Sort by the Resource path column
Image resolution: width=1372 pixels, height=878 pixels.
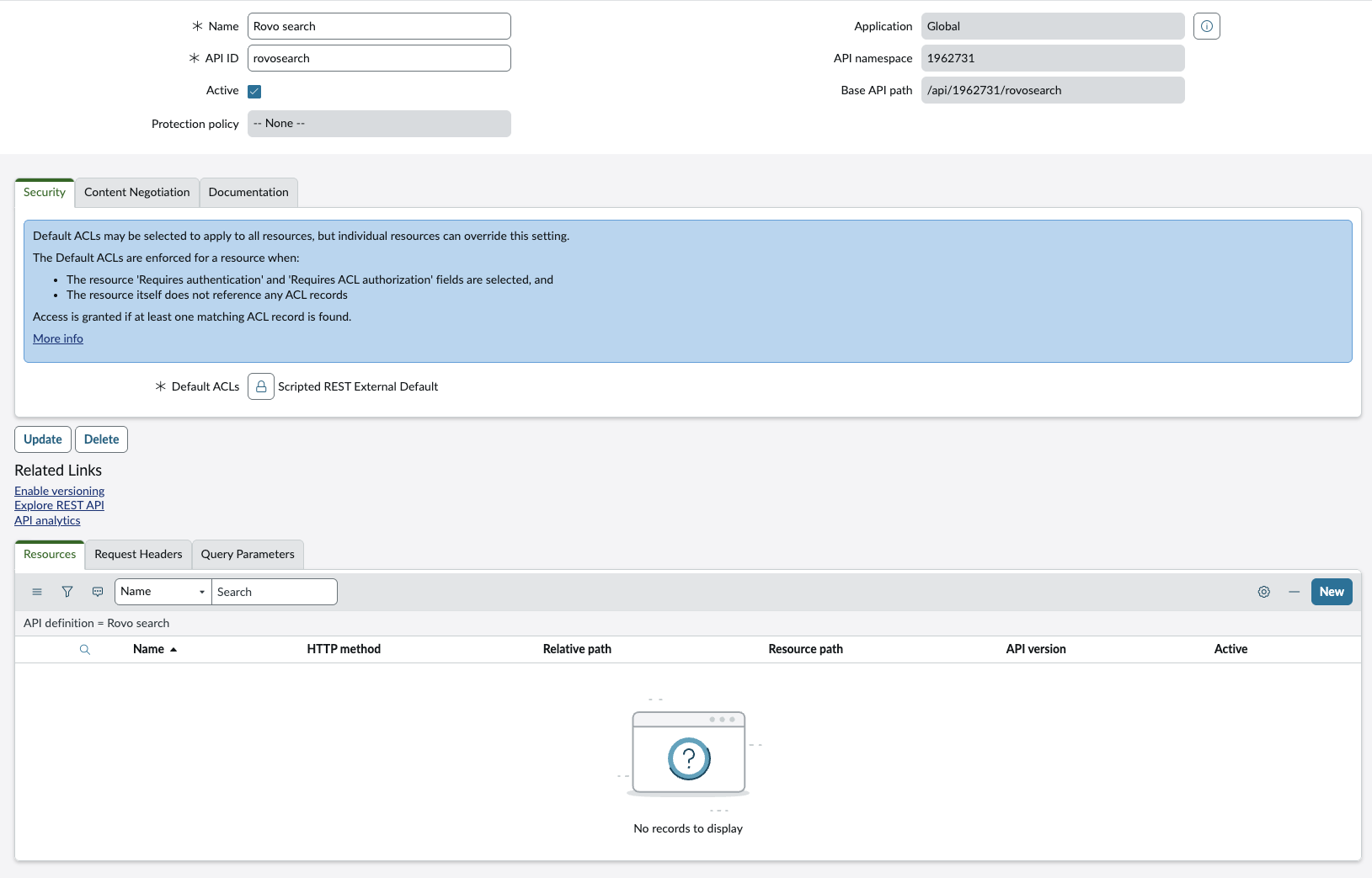(x=805, y=649)
